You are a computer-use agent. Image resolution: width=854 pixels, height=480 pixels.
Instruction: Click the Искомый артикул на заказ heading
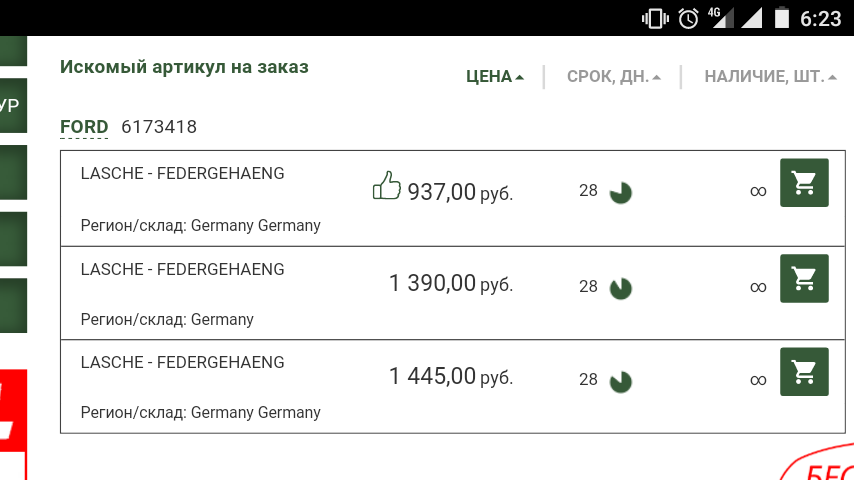(184, 67)
